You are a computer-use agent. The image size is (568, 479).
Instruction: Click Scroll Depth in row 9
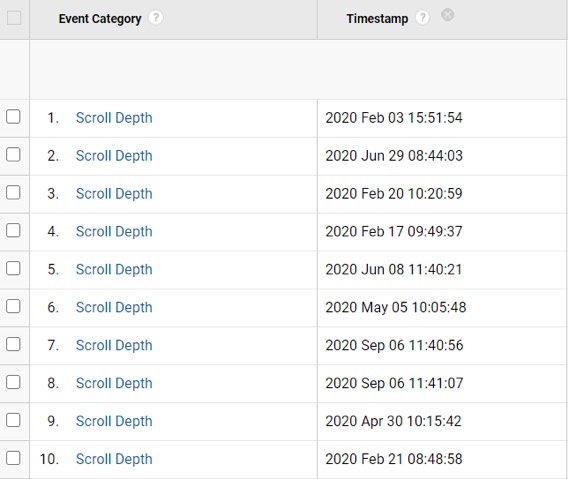114,421
